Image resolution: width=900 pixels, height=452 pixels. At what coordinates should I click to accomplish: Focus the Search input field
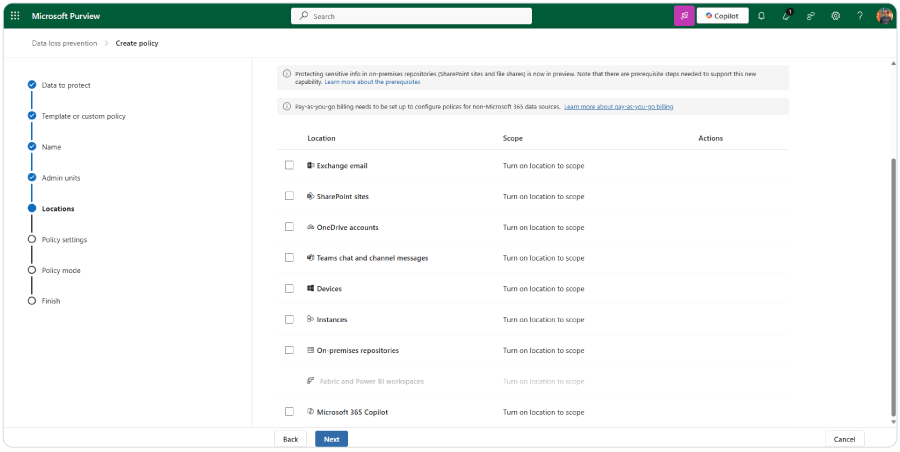tap(411, 16)
